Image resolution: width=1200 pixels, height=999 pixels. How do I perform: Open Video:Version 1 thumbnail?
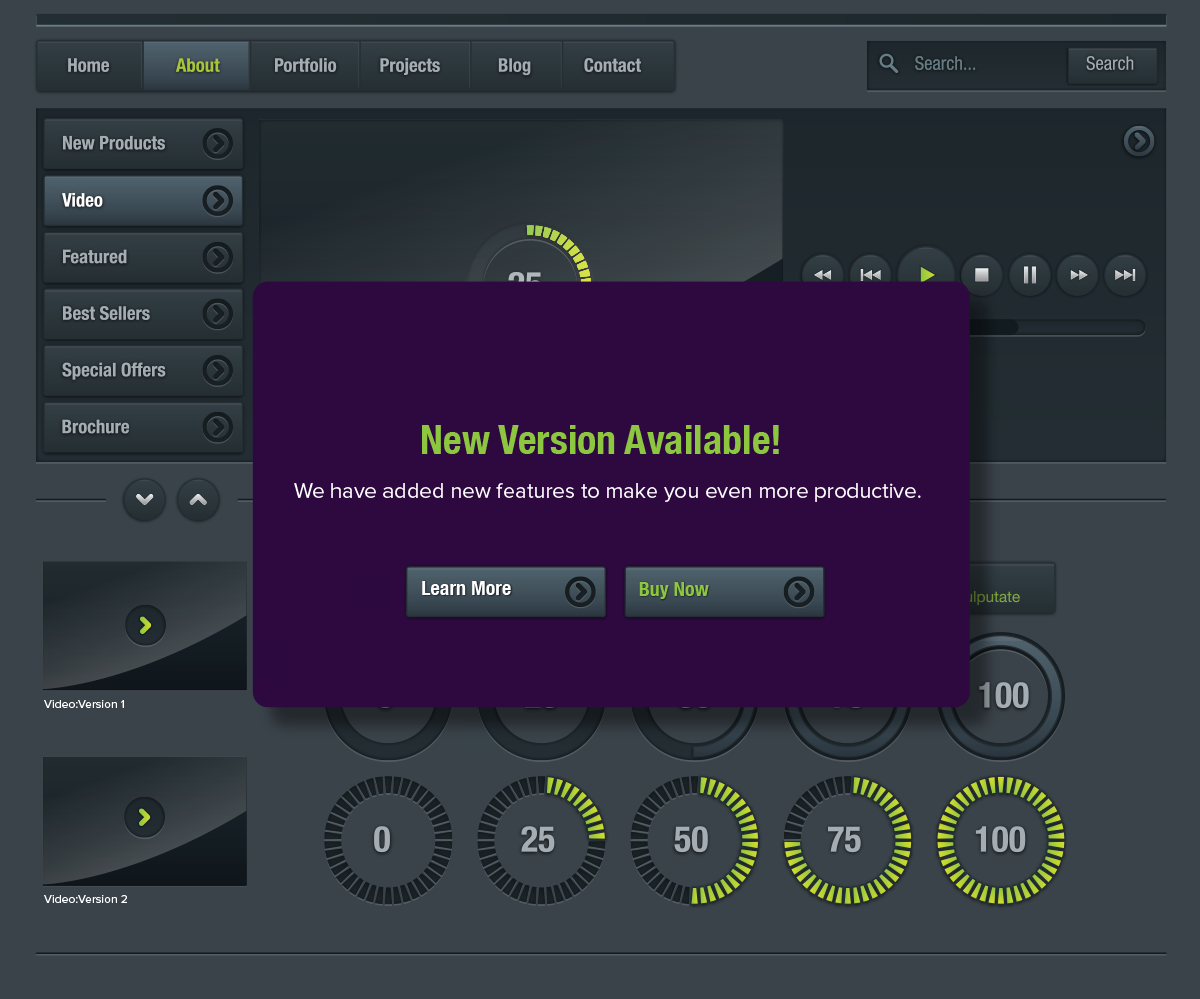point(145,625)
